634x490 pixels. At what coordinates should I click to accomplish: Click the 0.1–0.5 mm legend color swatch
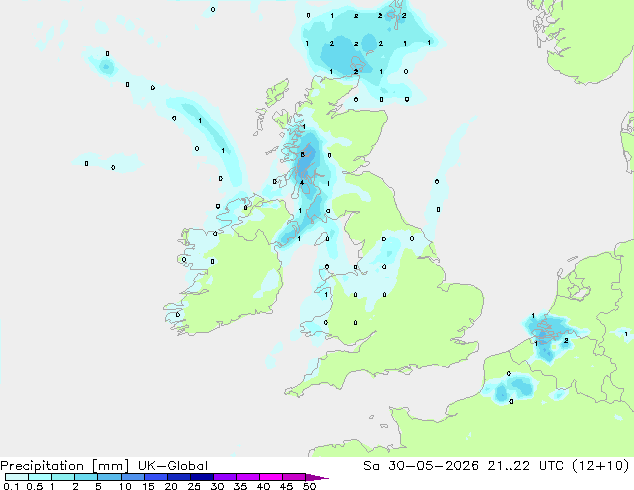coord(17,477)
